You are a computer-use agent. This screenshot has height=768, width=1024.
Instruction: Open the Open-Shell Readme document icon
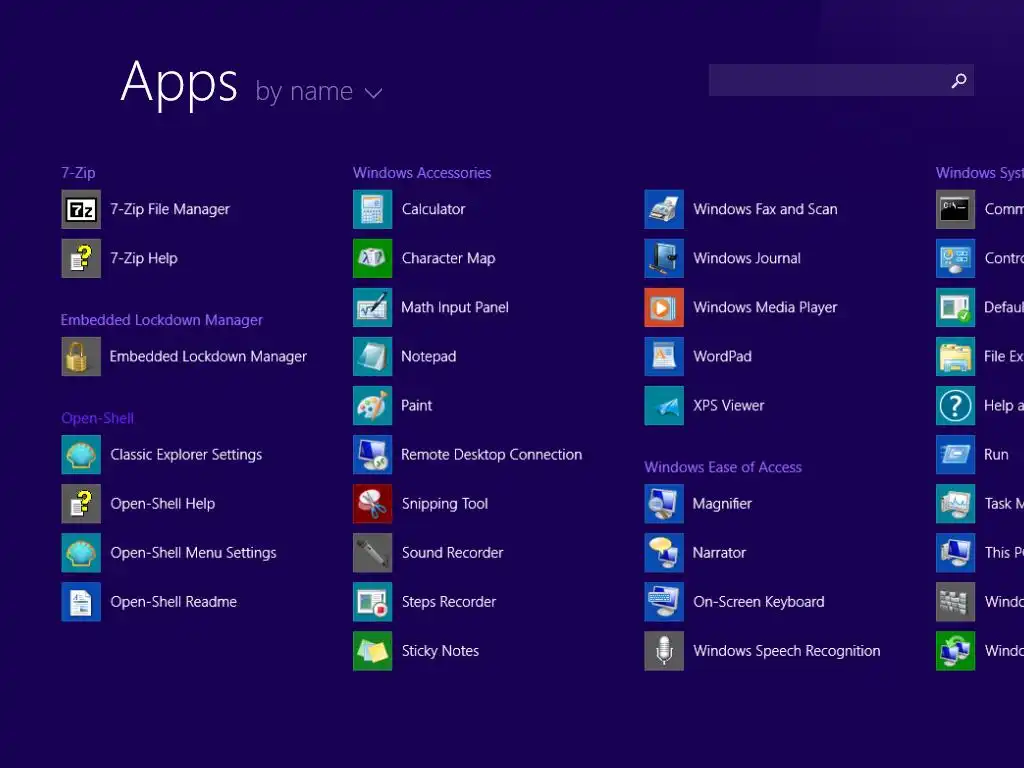(81, 601)
